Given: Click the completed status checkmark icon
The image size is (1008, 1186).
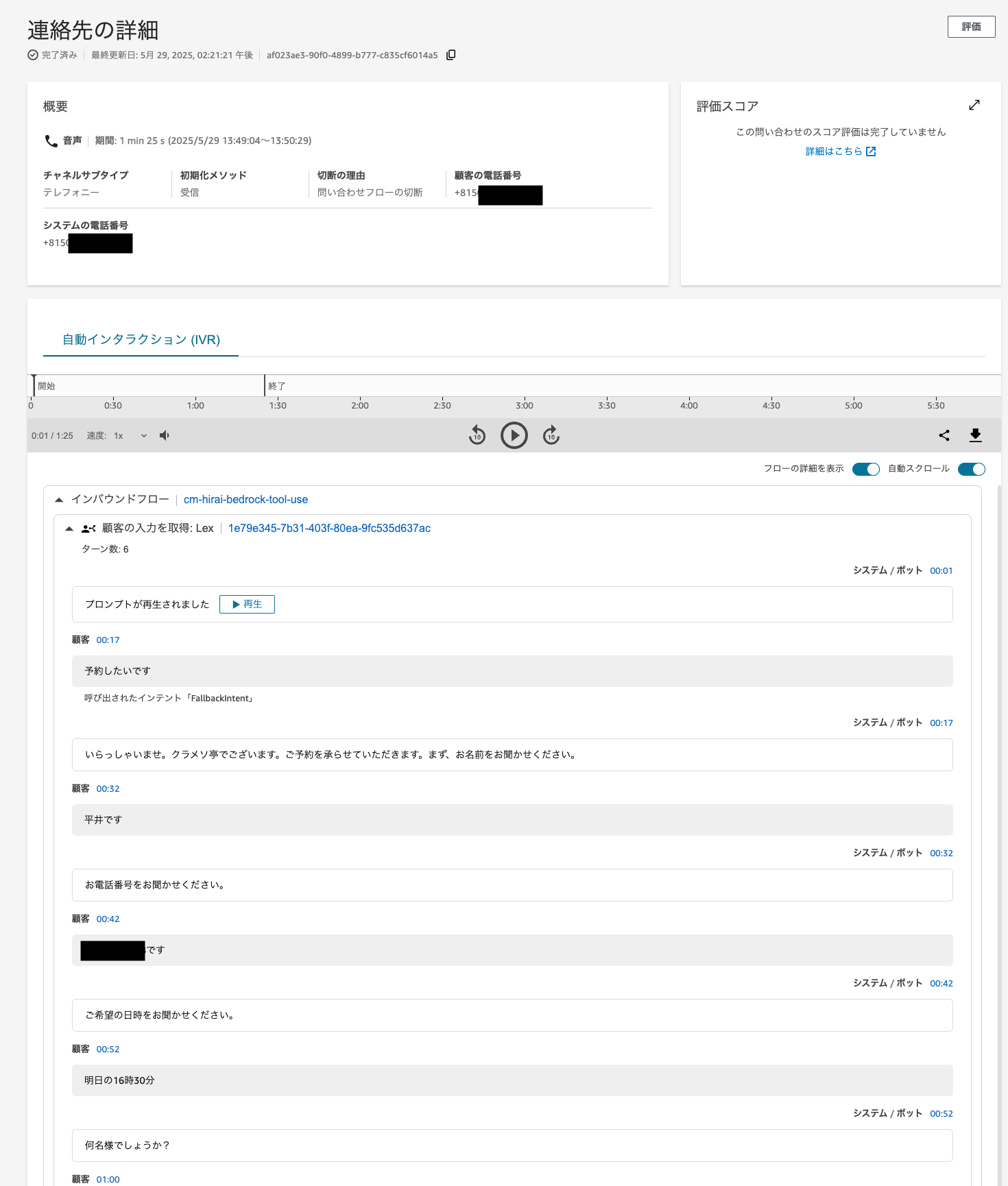Looking at the screenshot, I should [33, 55].
